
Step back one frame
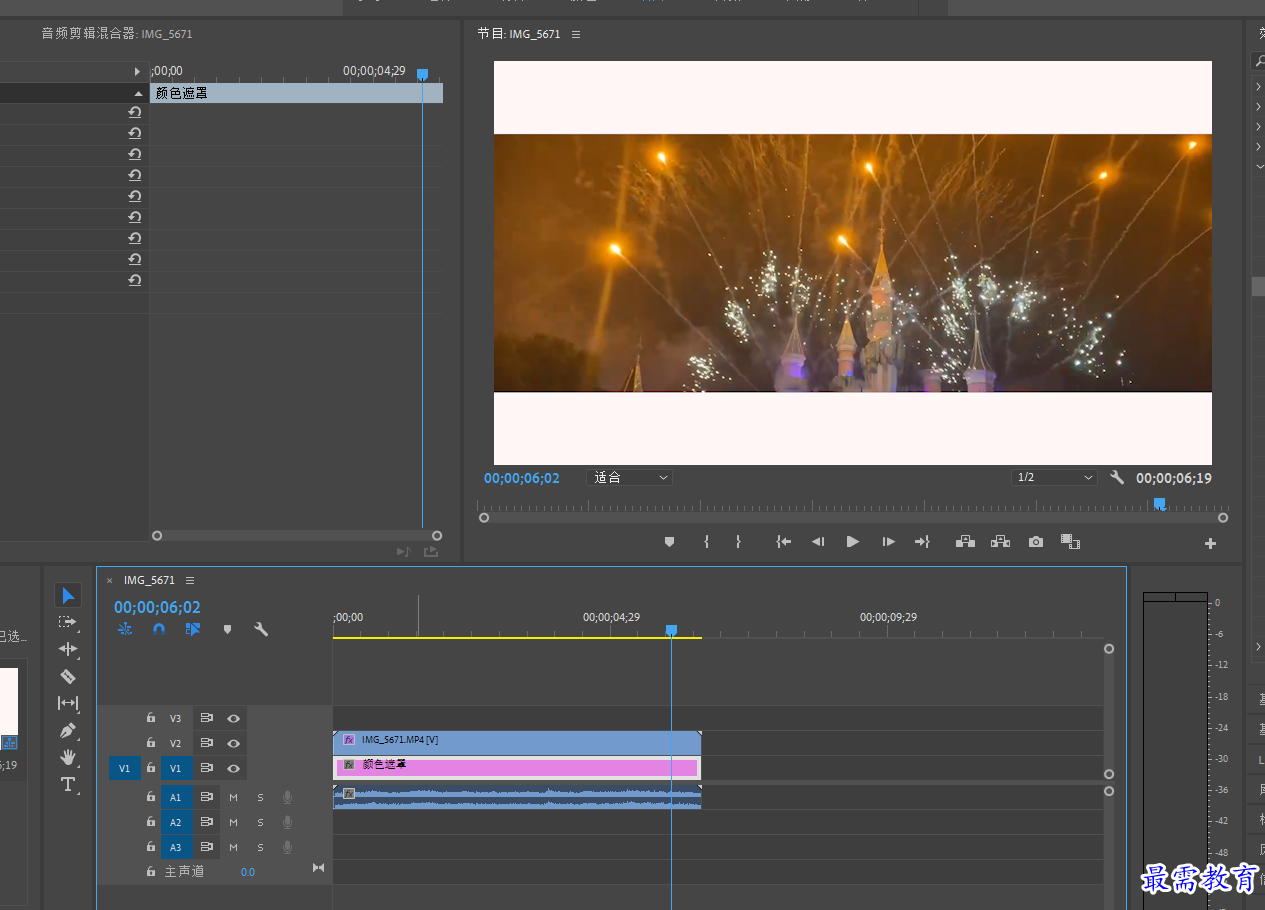(x=818, y=542)
